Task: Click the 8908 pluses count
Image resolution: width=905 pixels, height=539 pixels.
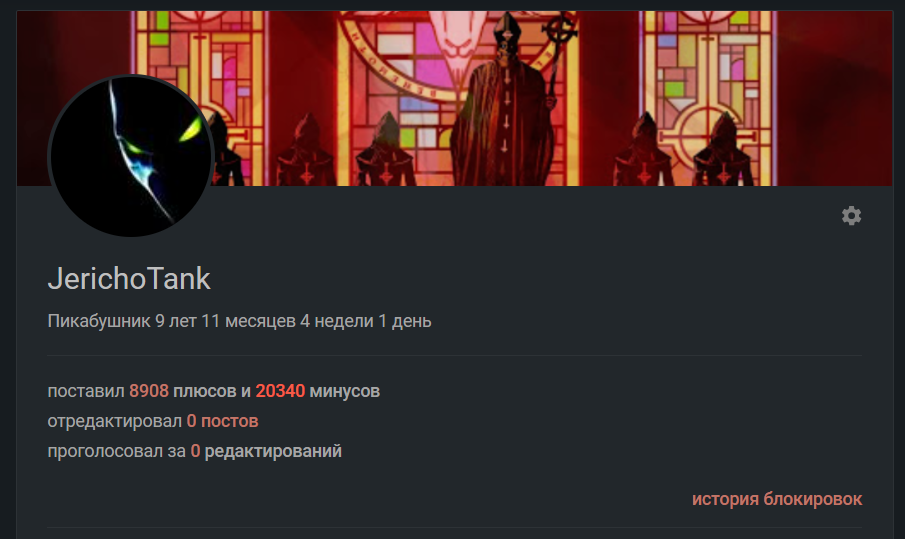Action: pyautogui.click(x=149, y=391)
